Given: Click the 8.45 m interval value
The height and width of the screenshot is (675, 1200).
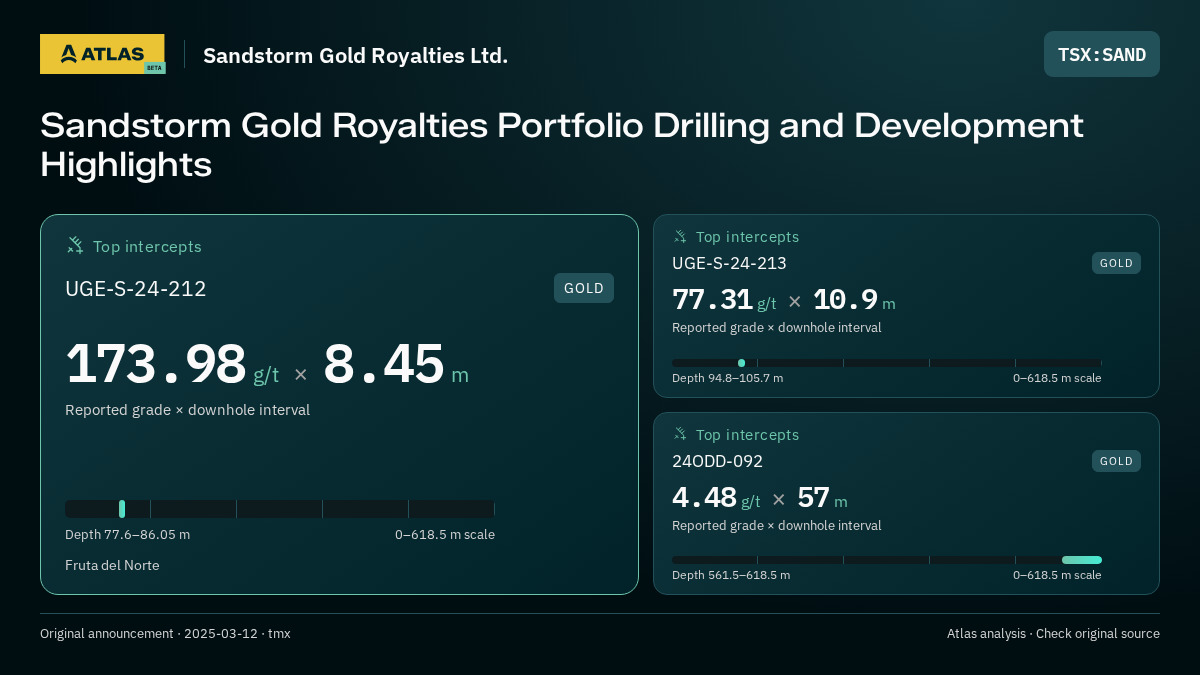Looking at the screenshot, I should pyautogui.click(x=396, y=366).
